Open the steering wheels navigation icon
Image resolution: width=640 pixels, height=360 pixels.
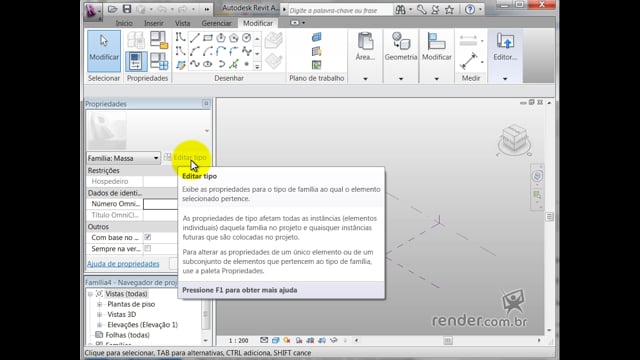pyautogui.click(x=537, y=176)
